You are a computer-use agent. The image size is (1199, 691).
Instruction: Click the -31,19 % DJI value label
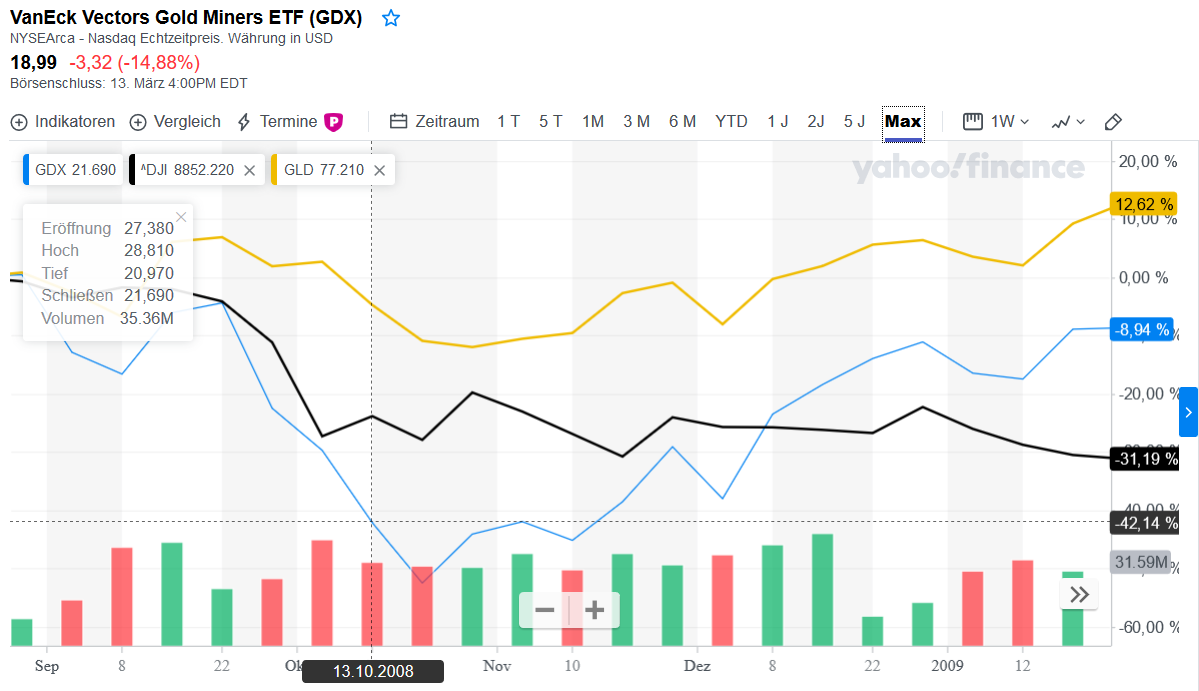[1145, 459]
